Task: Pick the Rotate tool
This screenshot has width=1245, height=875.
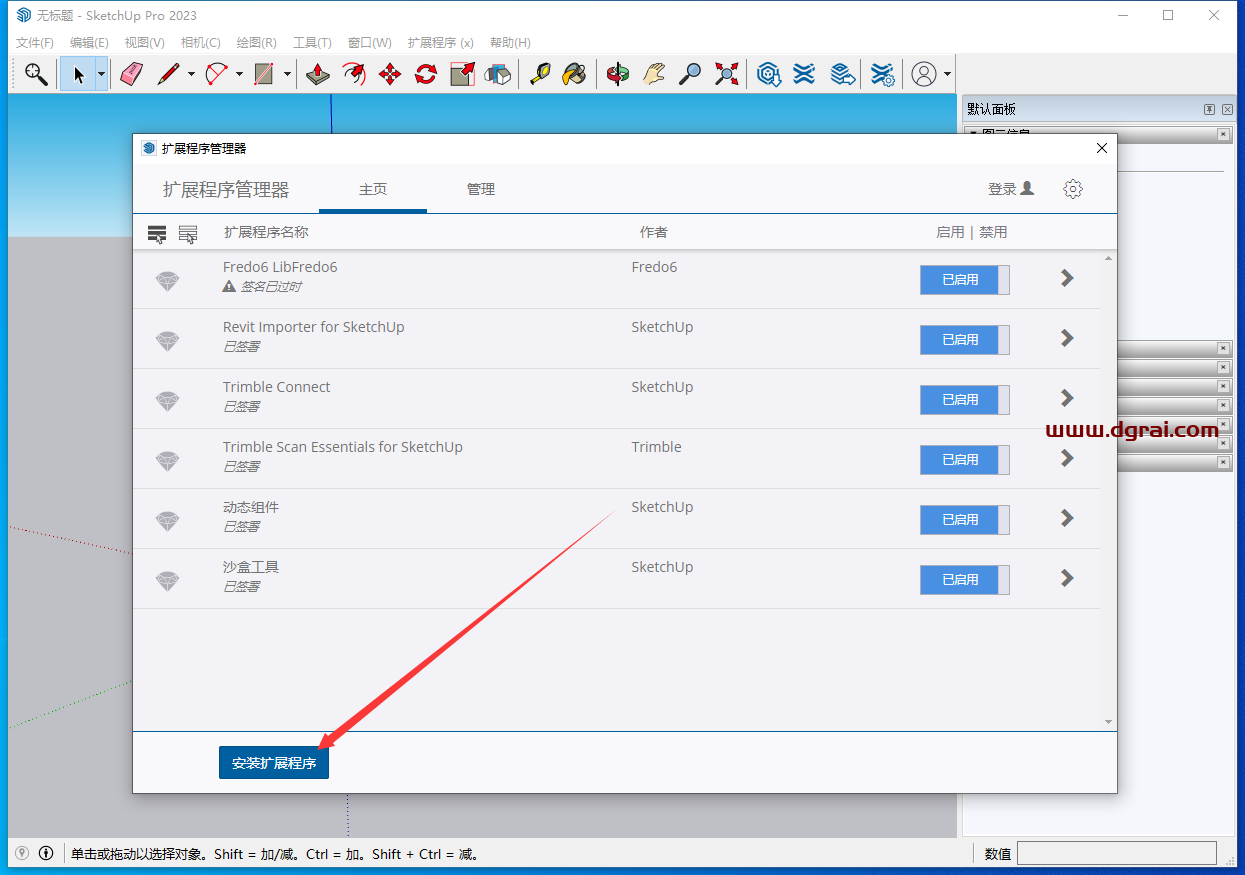Action: (x=426, y=74)
